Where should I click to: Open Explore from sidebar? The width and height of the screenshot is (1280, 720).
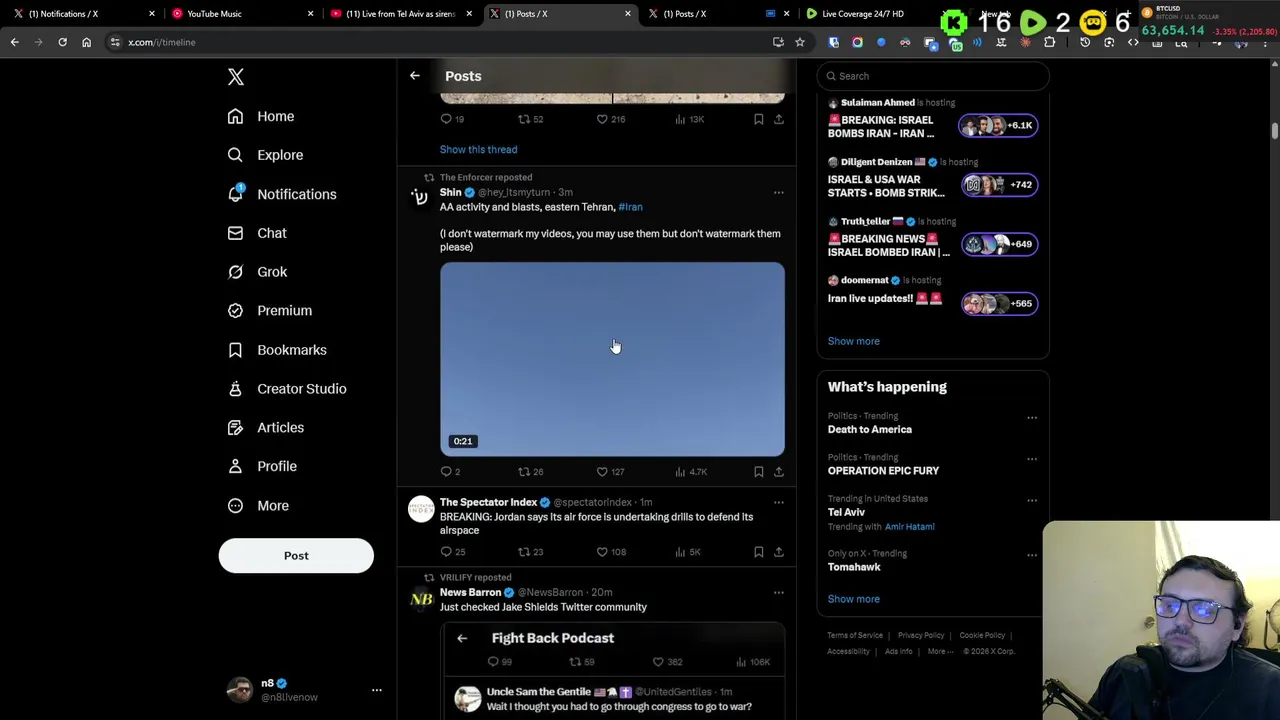(x=264, y=155)
